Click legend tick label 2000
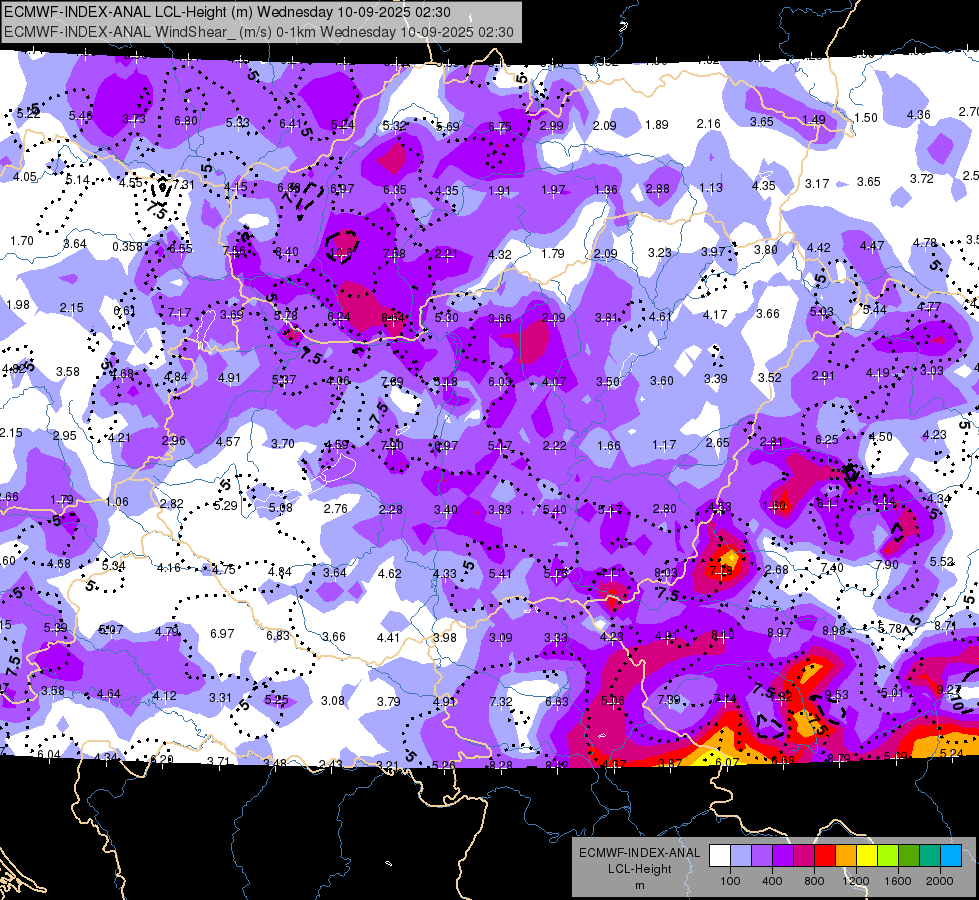 (x=939, y=881)
